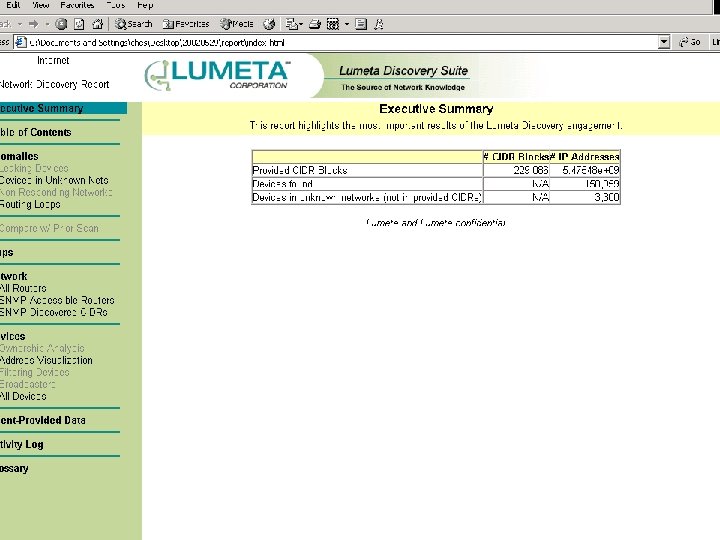Open SNMP Accessible Routers link
720x540 pixels.
(x=57, y=300)
